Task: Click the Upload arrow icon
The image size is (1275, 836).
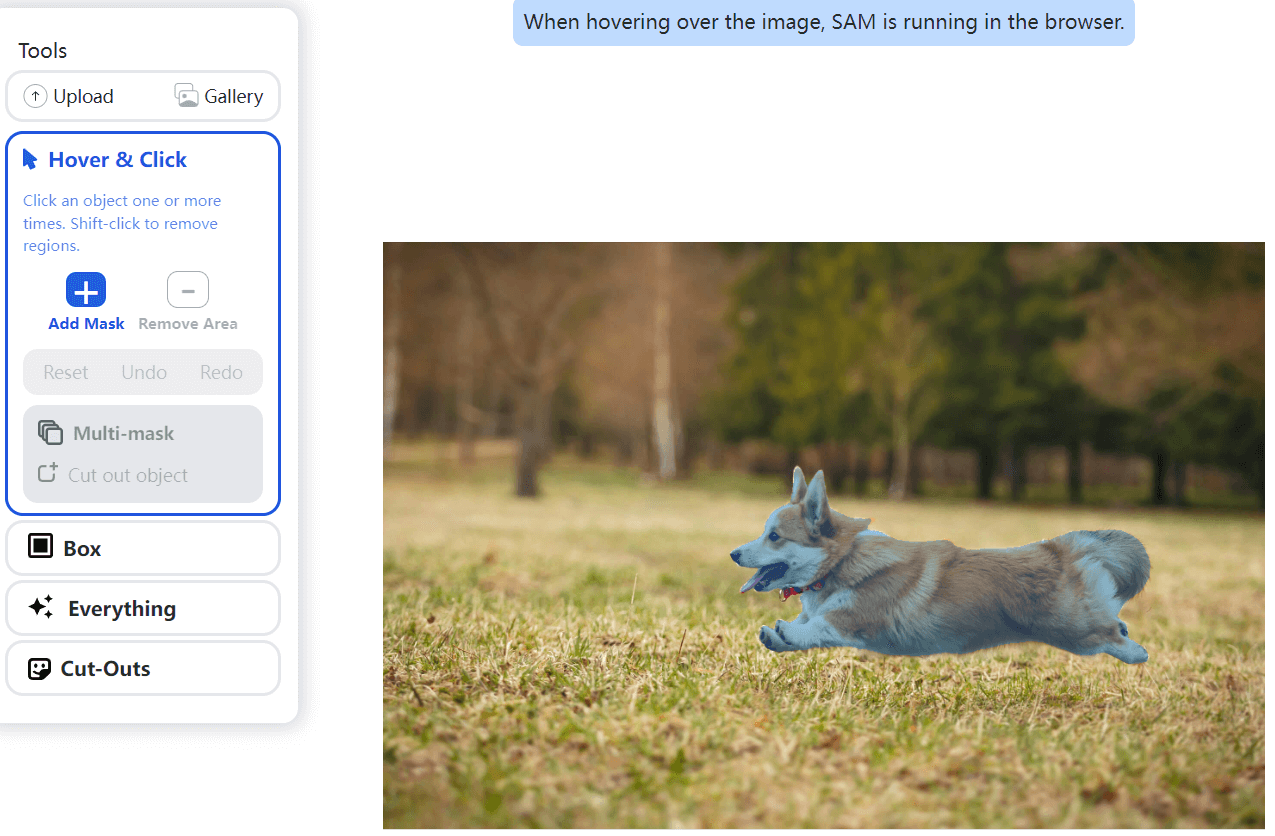Action: click(35, 96)
